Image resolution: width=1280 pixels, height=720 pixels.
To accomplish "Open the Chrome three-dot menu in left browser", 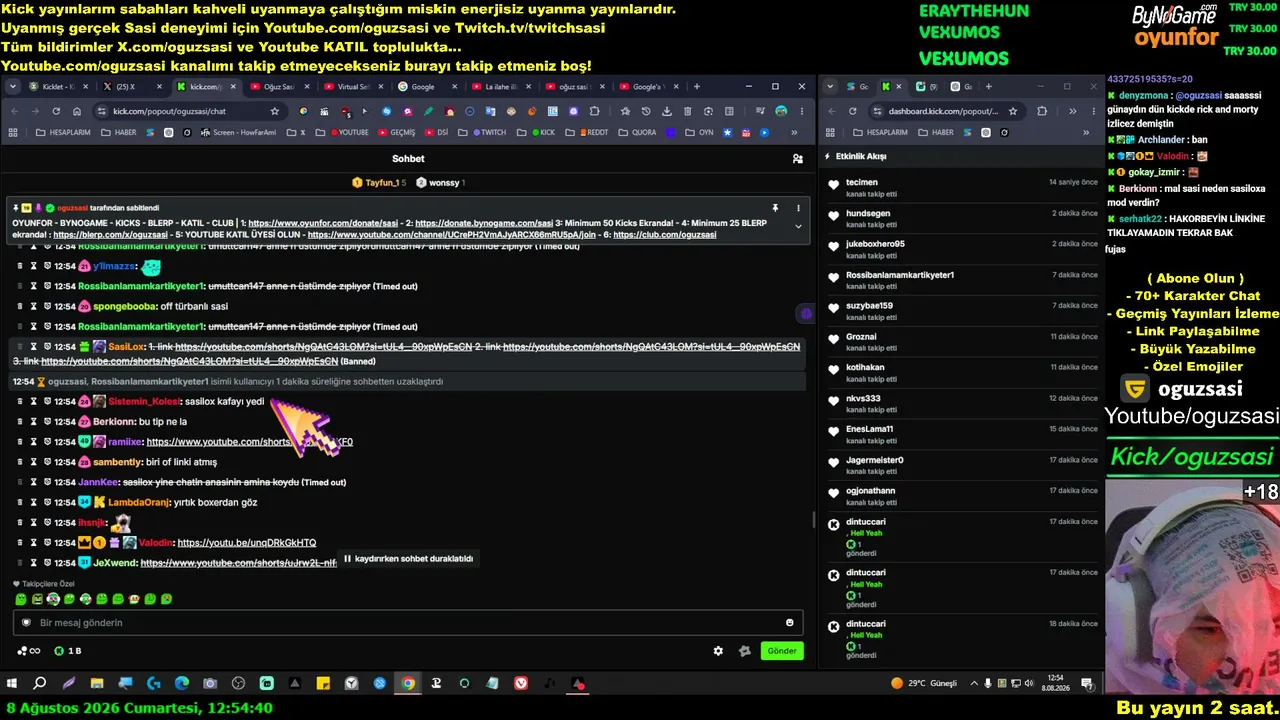I will coord(801,111).
